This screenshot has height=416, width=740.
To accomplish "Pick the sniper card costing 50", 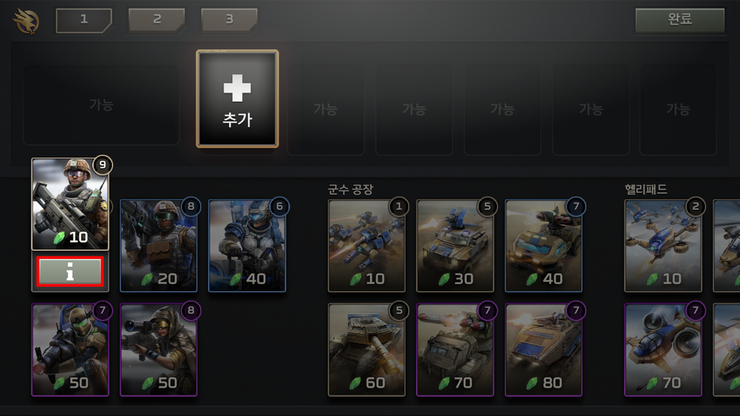I will (x=159, y=349).
